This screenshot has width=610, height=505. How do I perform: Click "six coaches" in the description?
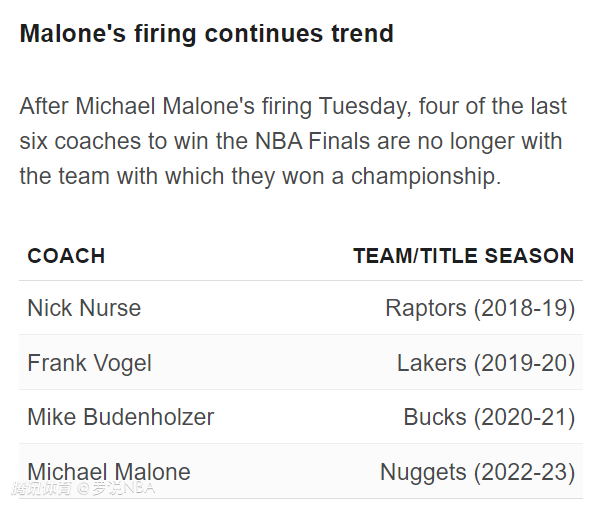coord(80,141)
